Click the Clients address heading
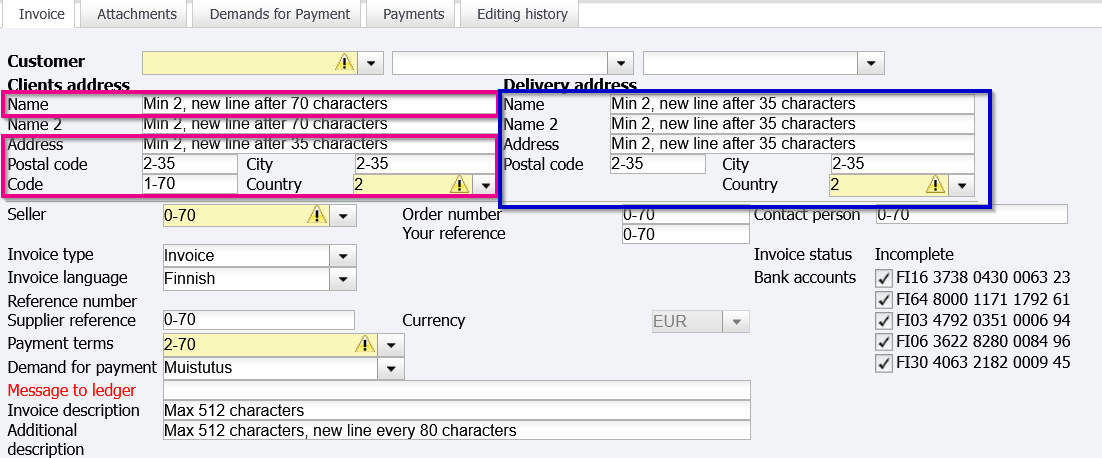Image resolution: width=1102 pixels, height=458 pixels. click(x=69, y=85)
